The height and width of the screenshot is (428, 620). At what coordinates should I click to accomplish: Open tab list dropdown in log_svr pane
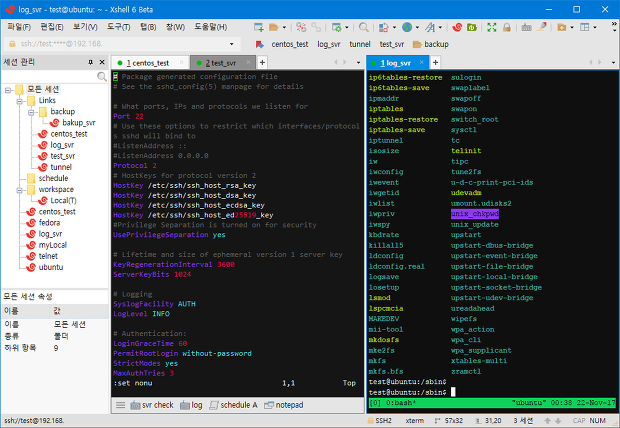[x=613, y=62]
